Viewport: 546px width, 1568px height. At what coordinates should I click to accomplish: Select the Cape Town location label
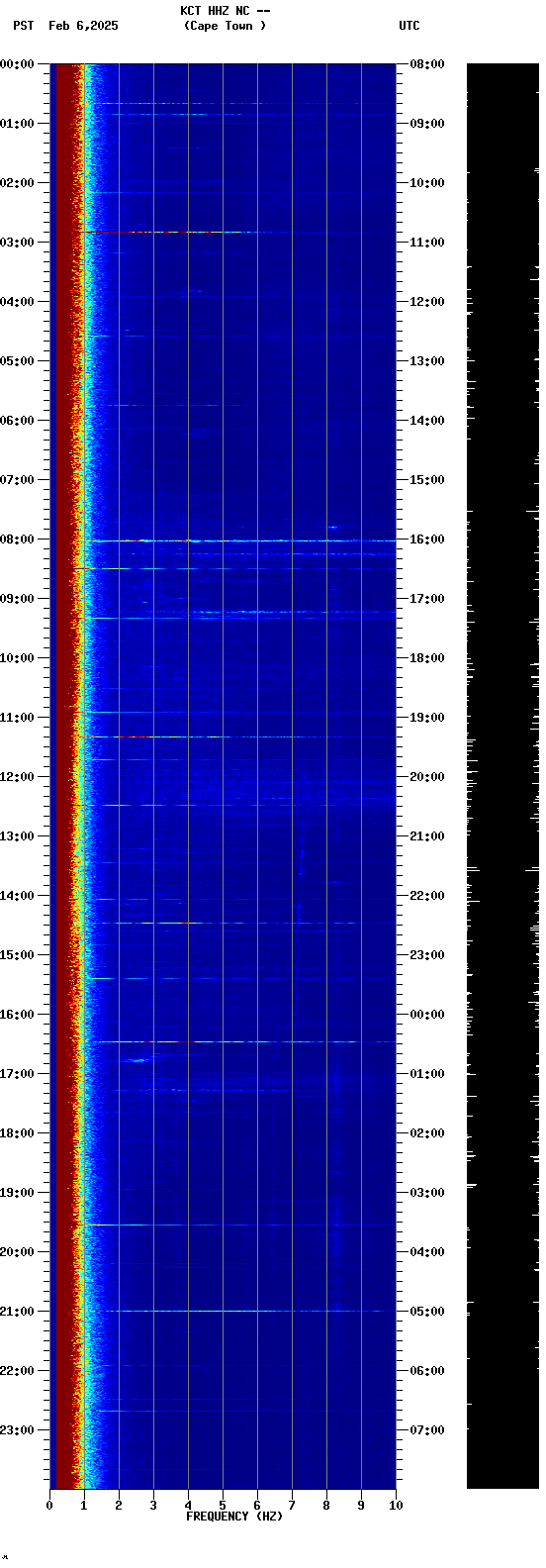pyautogui.click(x=225, y=26)
